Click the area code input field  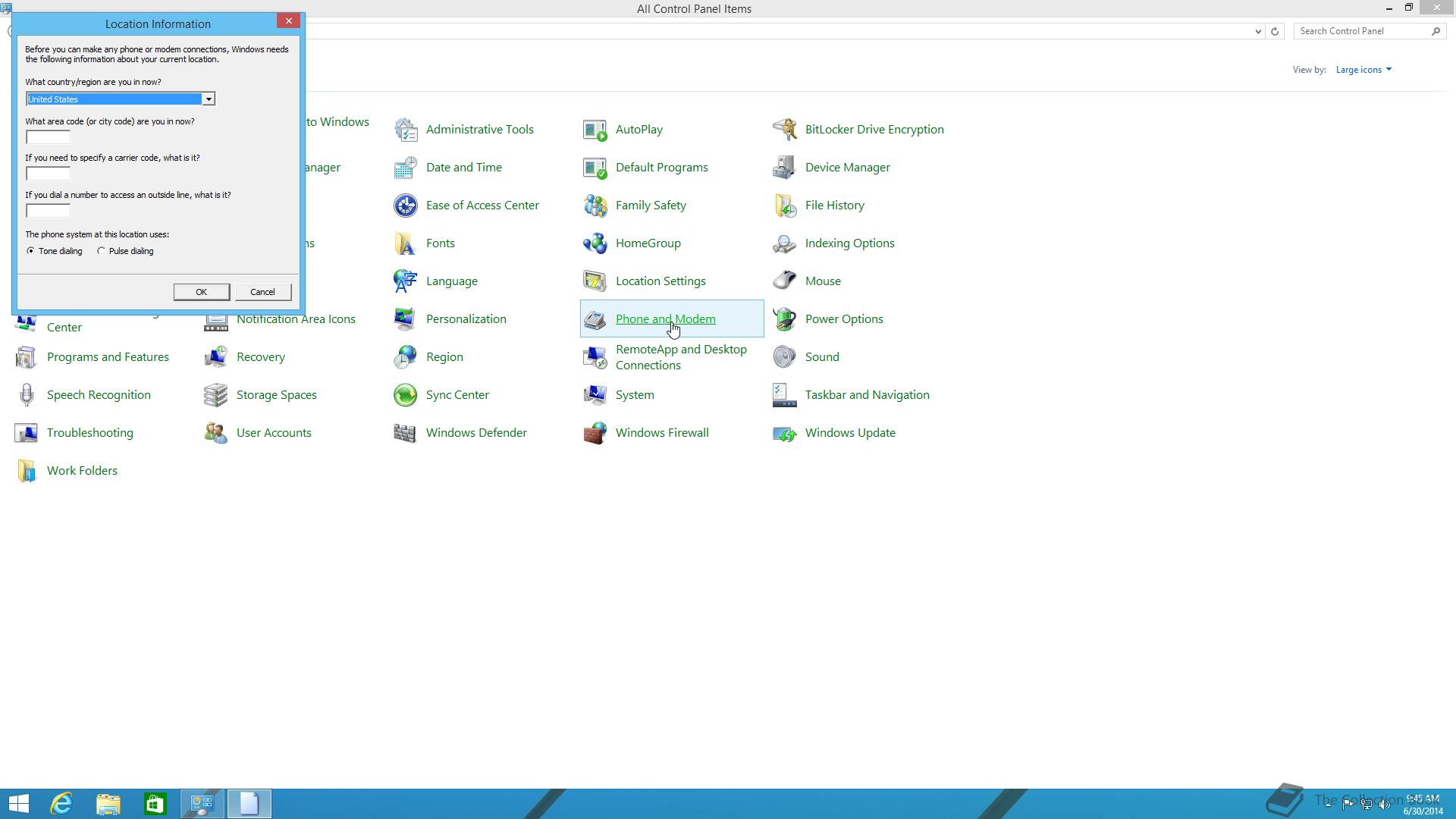point(48,137)
